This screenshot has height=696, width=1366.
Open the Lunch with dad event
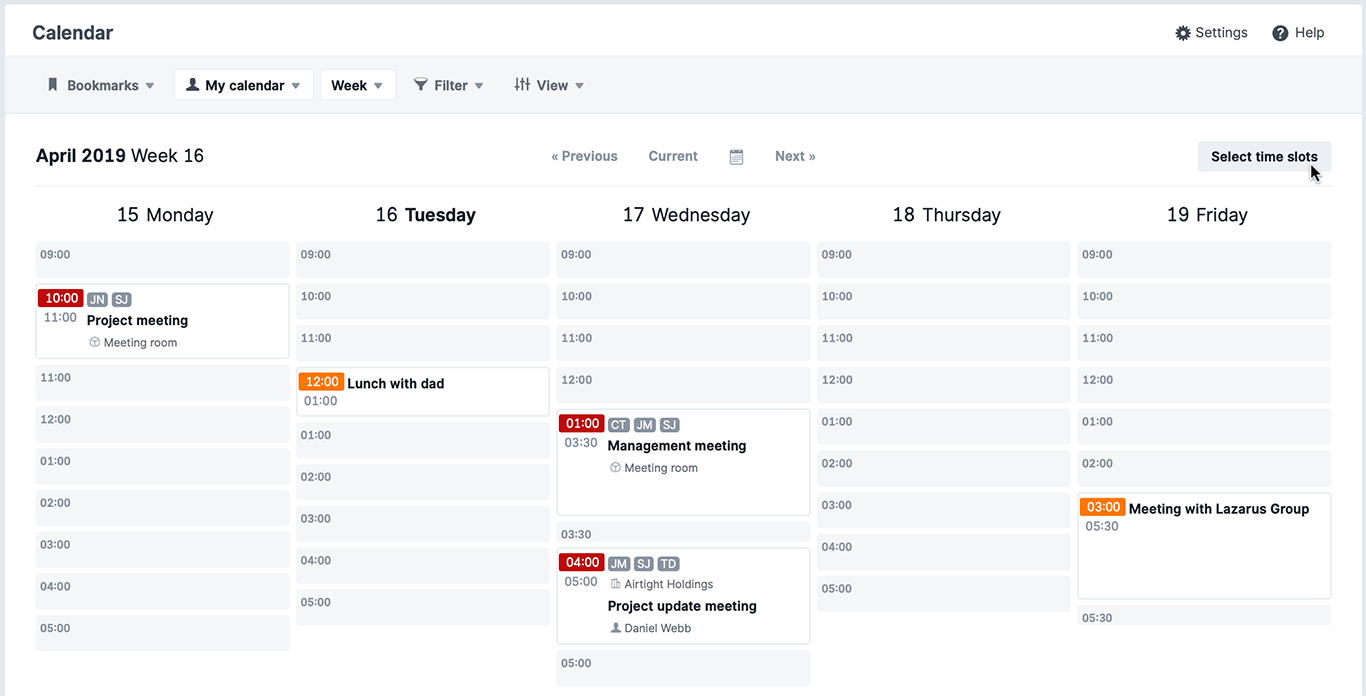pyautogui.click(x=423, y=392)
